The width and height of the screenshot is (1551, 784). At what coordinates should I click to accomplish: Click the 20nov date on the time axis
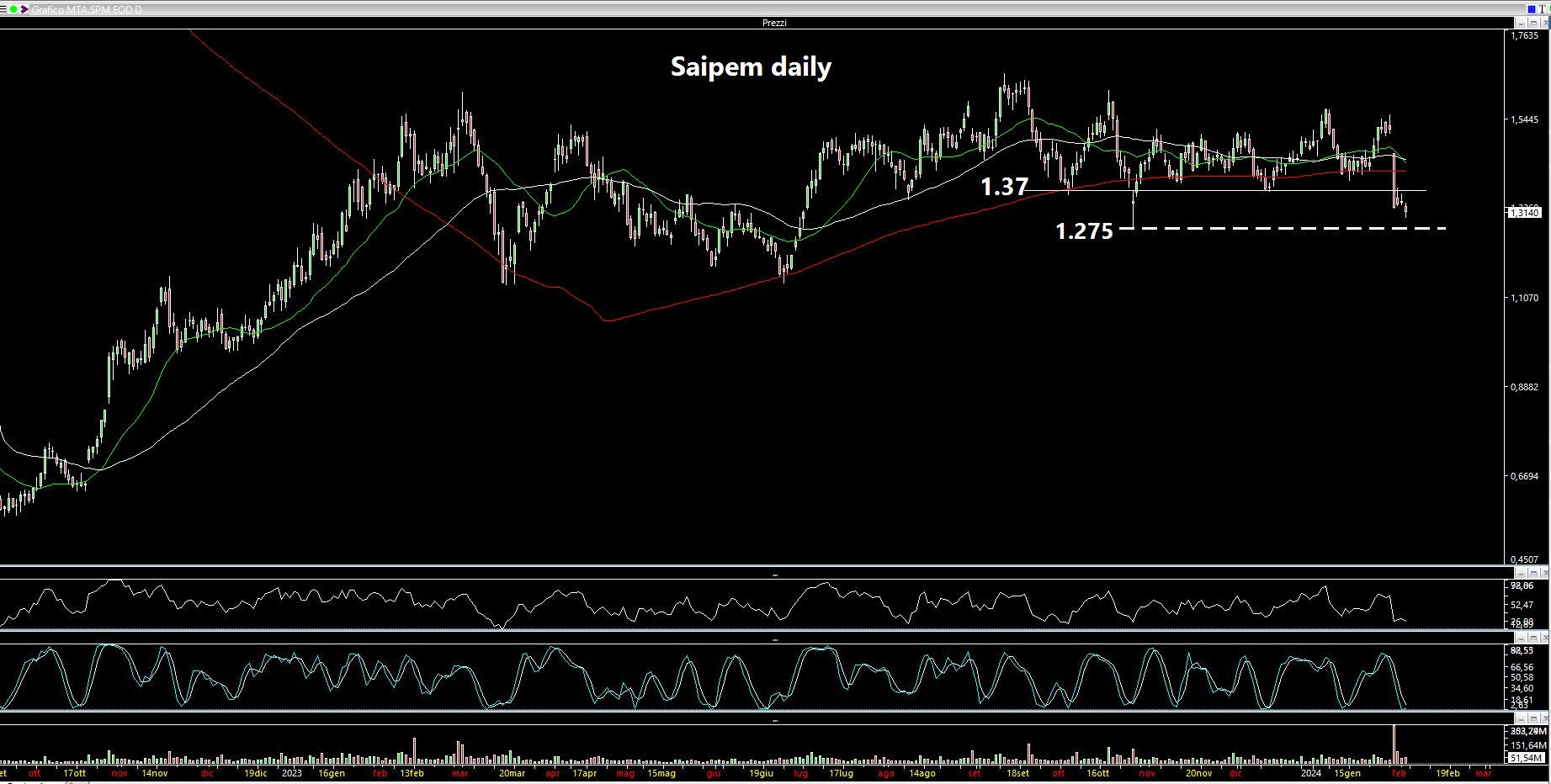coord(1198,773)
